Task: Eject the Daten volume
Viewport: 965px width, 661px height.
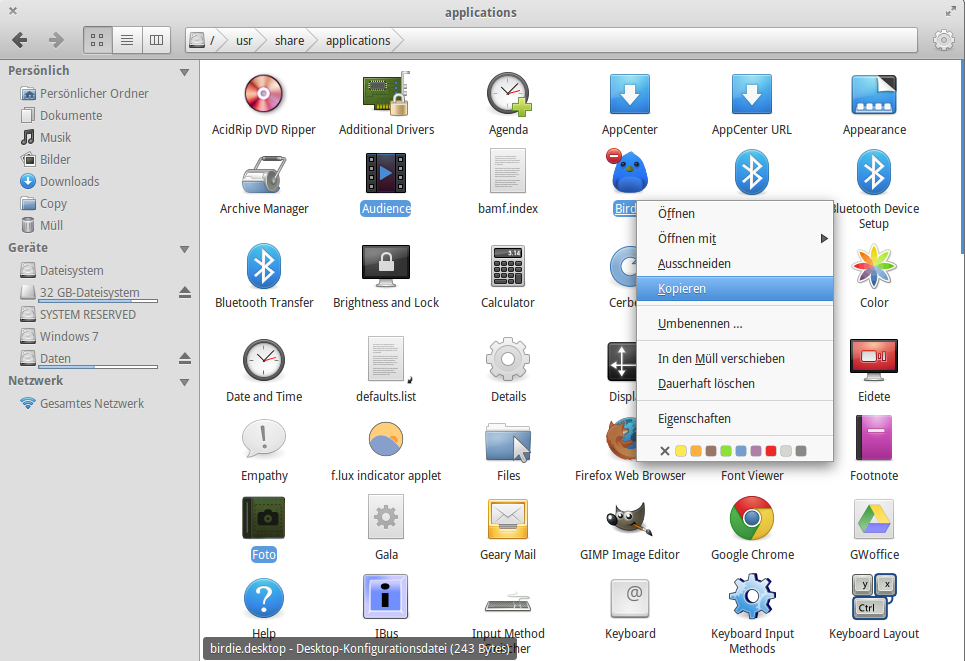Action: (x=185, y=358)
